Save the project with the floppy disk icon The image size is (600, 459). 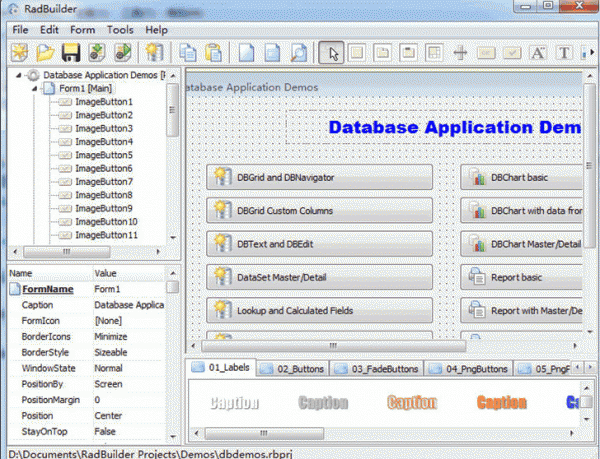tap(71, 52)
